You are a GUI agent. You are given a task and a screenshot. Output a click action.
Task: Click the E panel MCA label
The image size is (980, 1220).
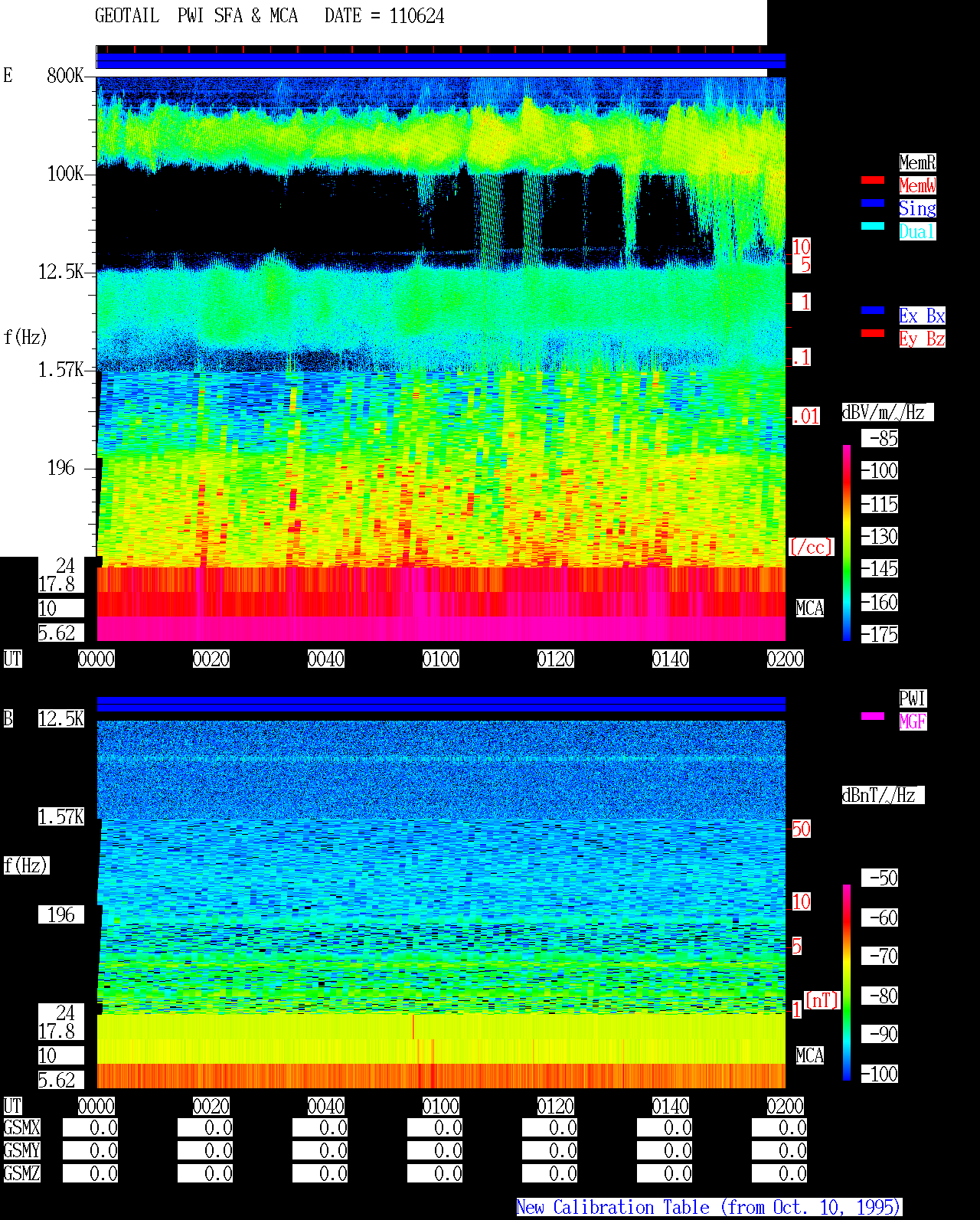810,608
